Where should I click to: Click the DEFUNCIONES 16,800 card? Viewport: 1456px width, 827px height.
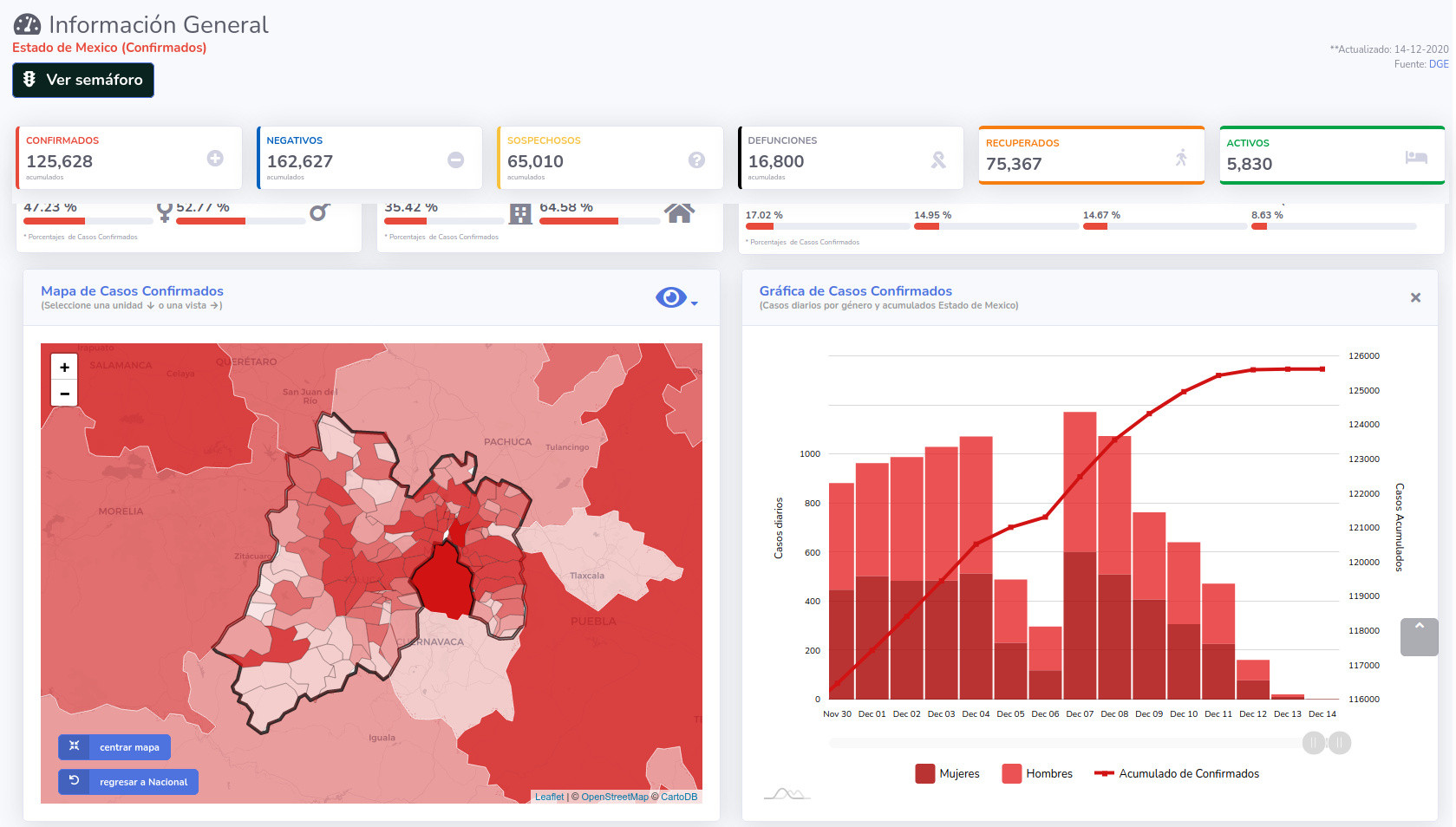coord(851,158)
